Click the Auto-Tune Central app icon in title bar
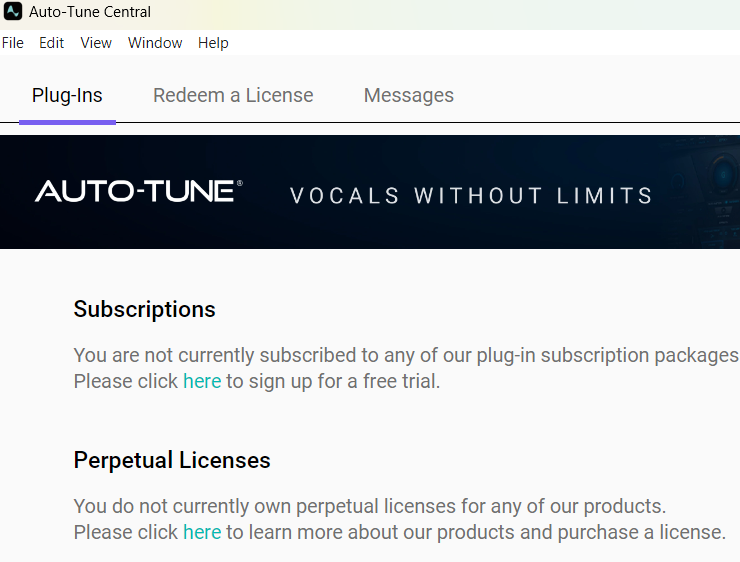Viewport: 740px width, 562px height. 13,12
